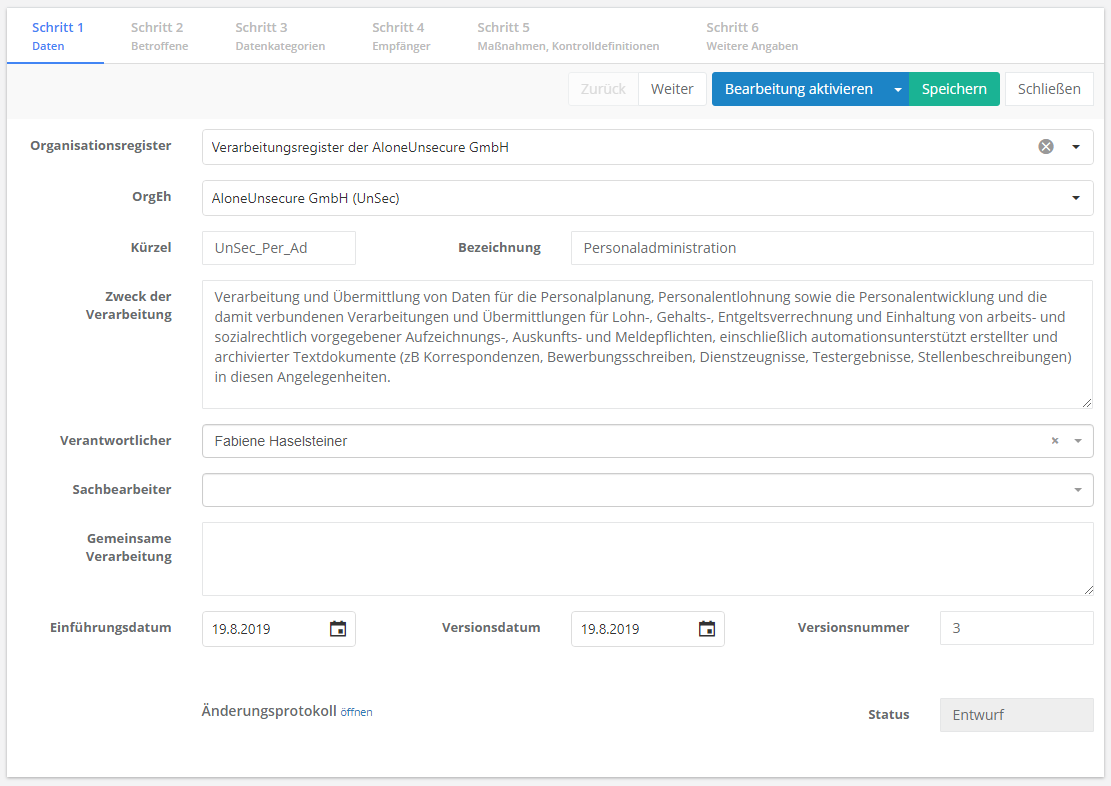1111x786 pixels.
Task: Select Schritt 5 Maßnahmen, Kontrolldefinitionen tab
Action: click(568, 36)
